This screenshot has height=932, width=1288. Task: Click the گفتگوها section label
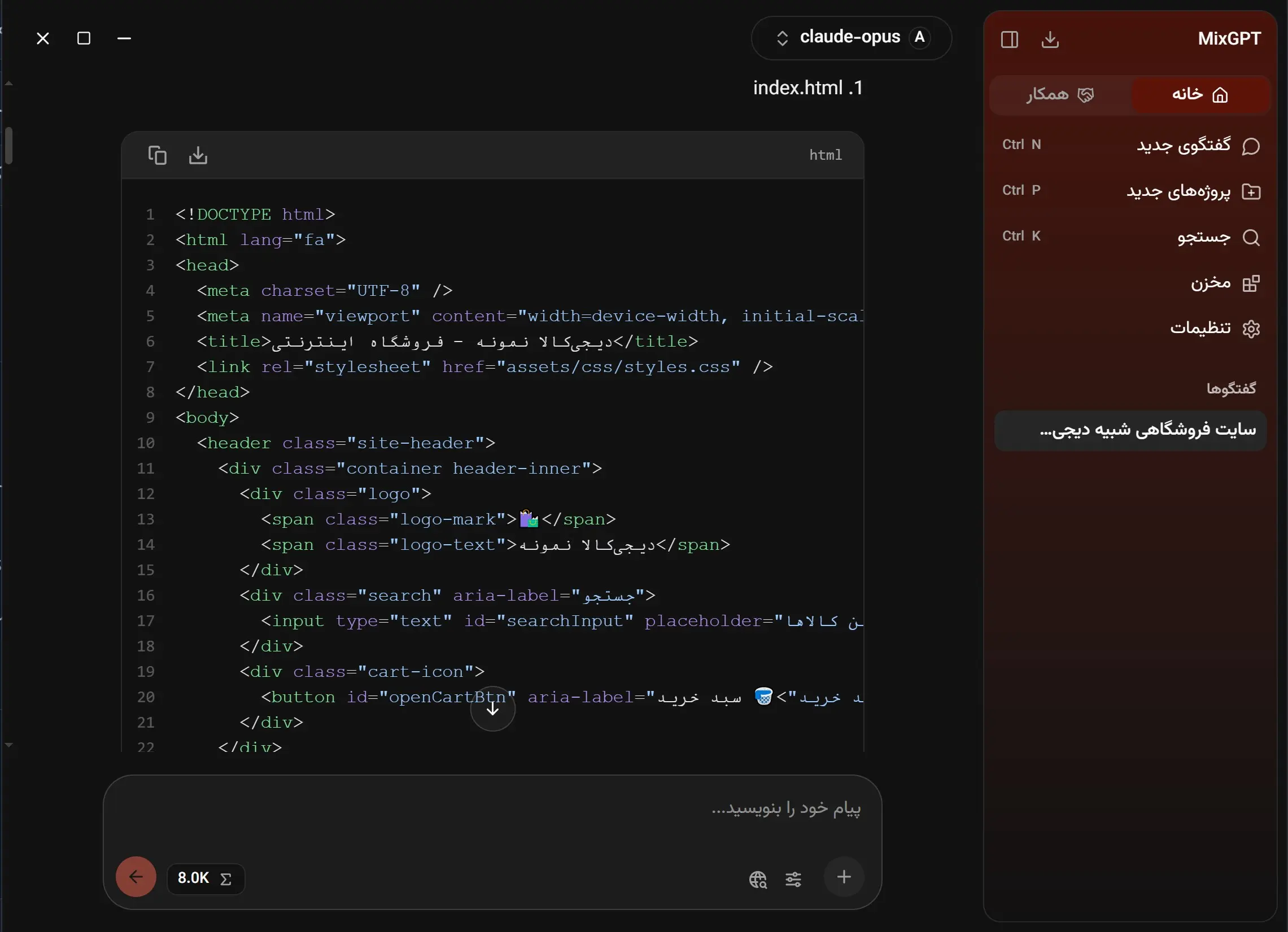coord(1230,388)
